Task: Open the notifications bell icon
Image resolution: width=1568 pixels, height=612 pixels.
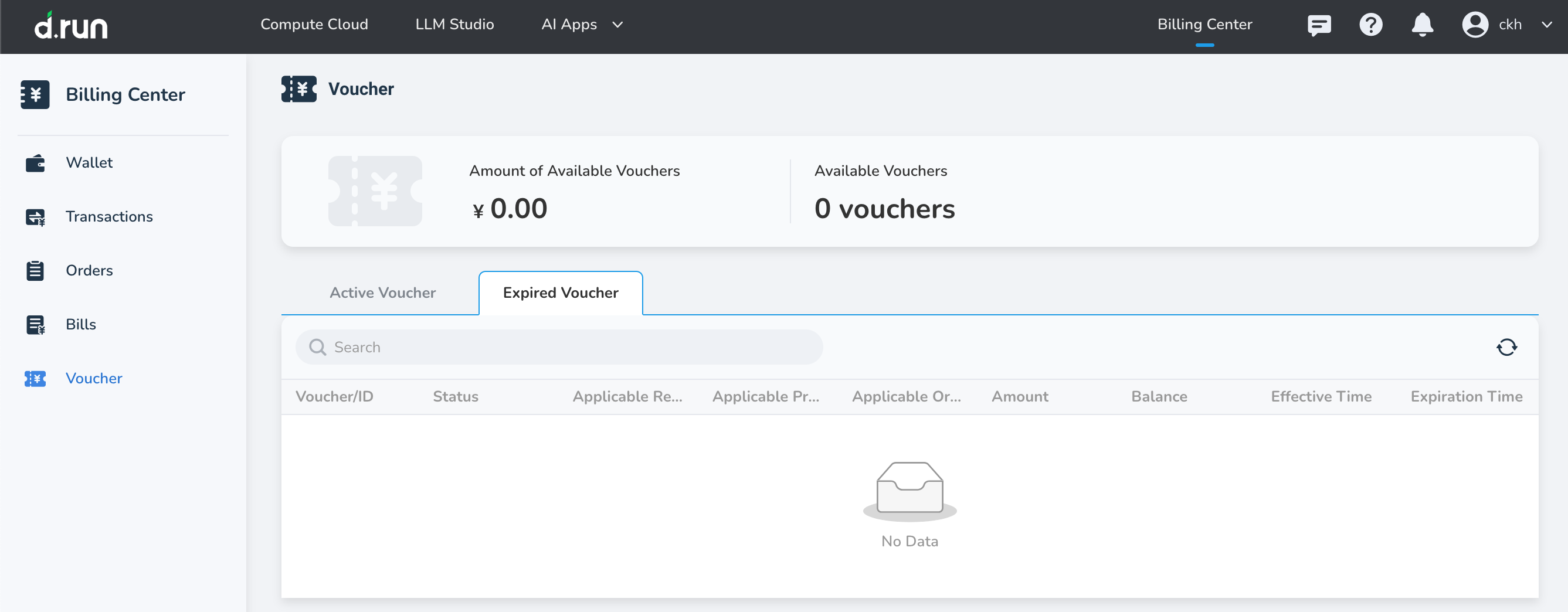Action: coord(1423,25)
